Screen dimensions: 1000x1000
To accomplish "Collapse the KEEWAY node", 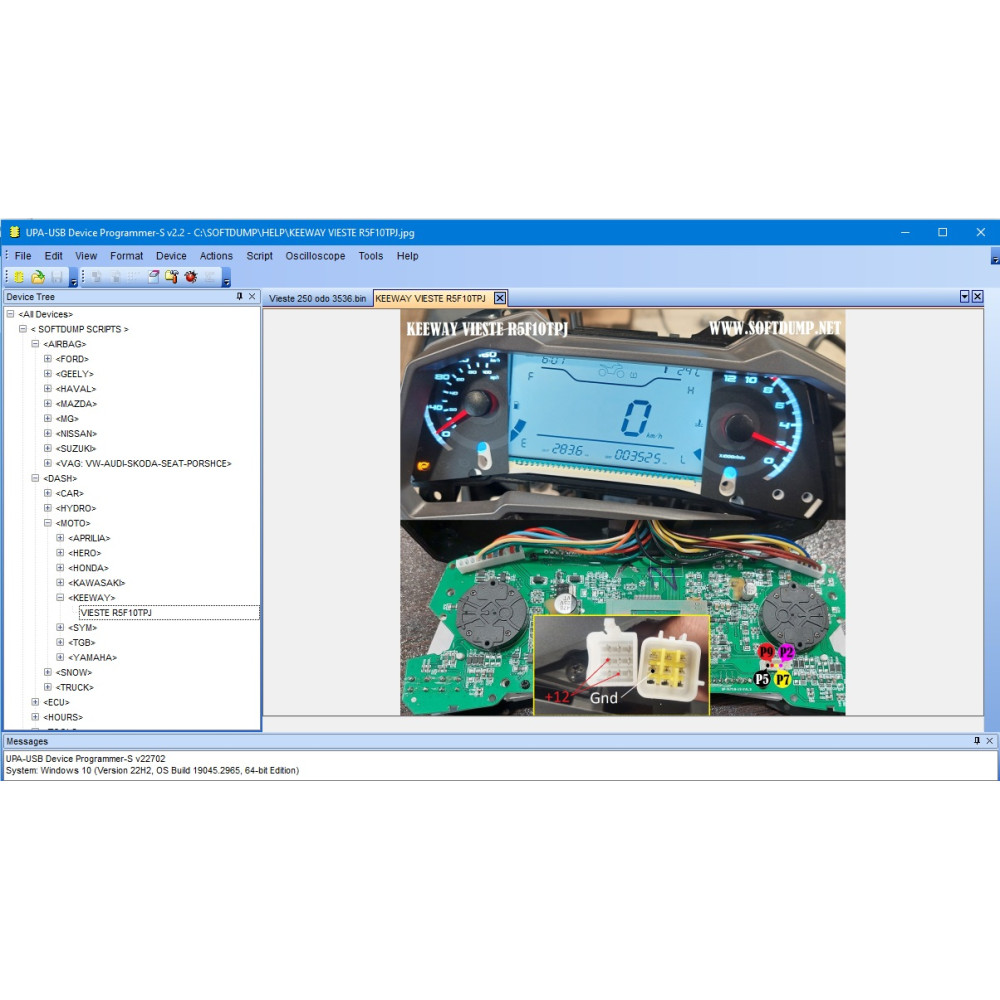I will pyautogui.click(x=60, y=598).
